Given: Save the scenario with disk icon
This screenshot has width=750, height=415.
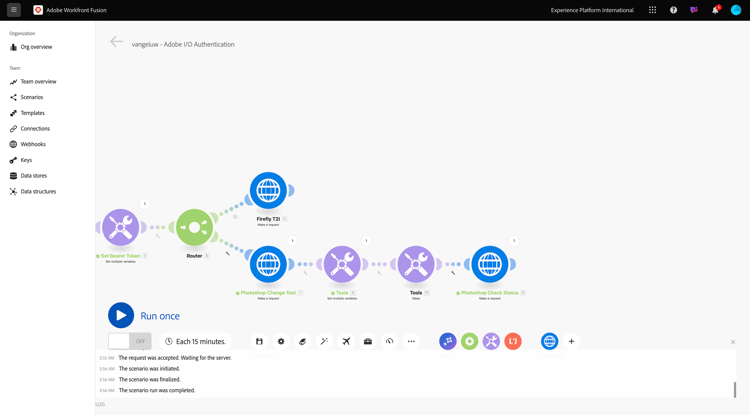Looking at the screenshot, I should coord(259,341).
